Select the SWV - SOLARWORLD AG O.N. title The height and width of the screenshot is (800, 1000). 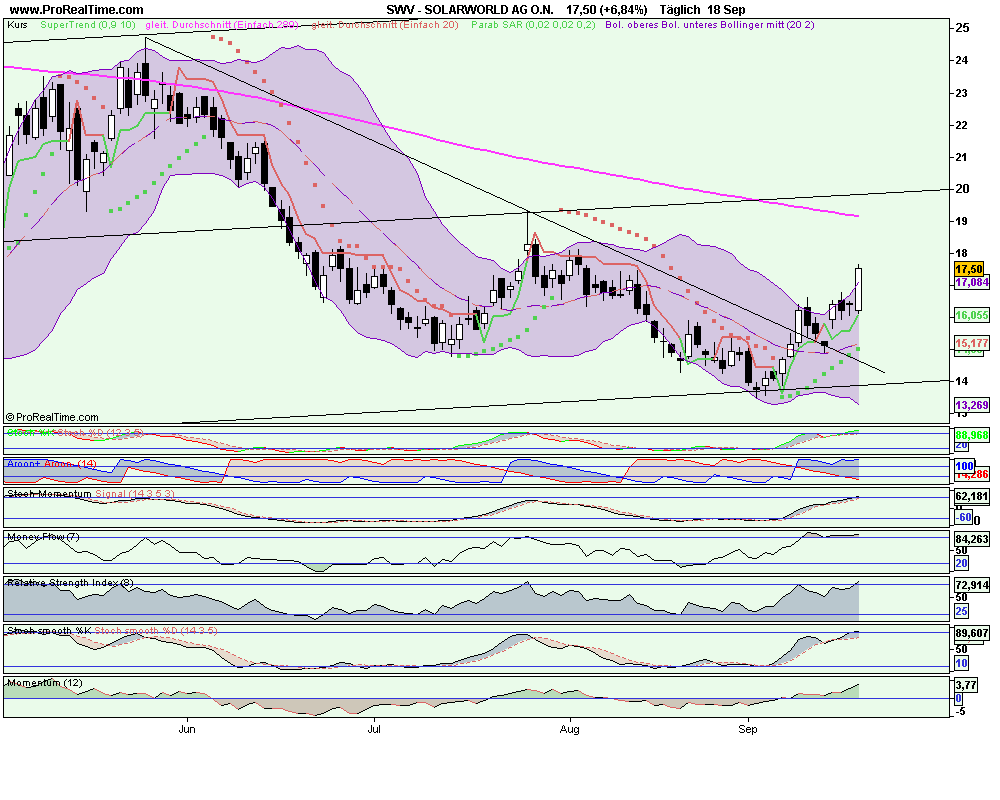[x=470, y=10]
